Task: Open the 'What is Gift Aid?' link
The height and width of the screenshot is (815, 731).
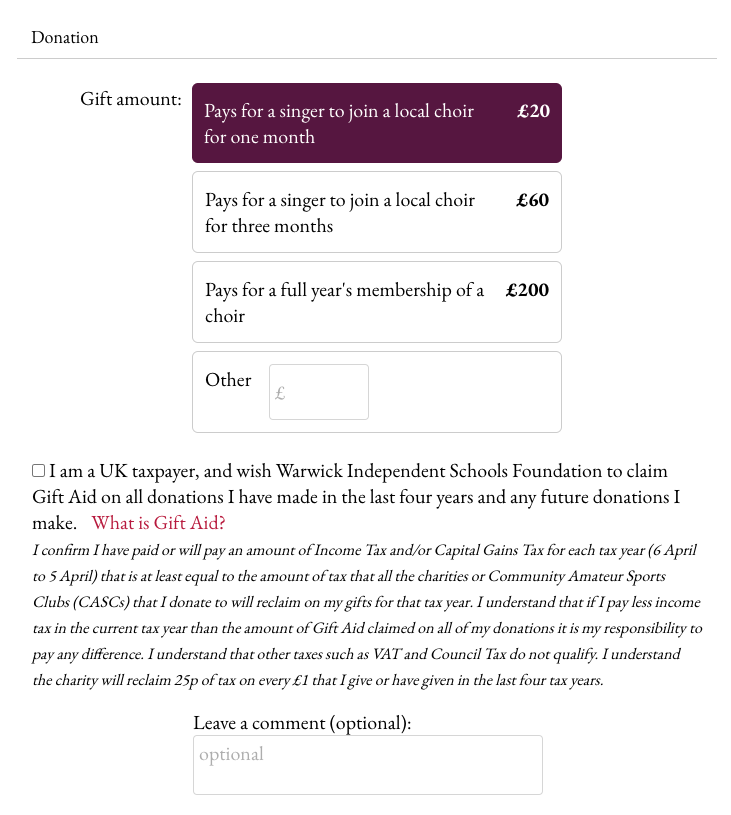Action: click(159, 522)
